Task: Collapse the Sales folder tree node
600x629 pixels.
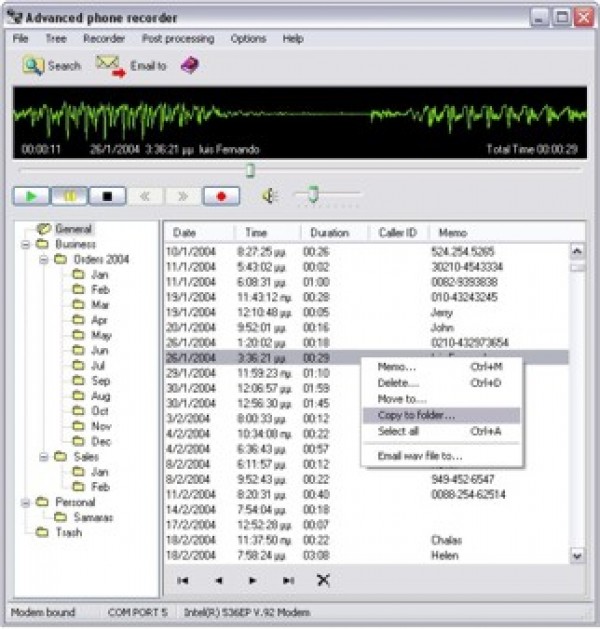Action: tap(44, 456)
